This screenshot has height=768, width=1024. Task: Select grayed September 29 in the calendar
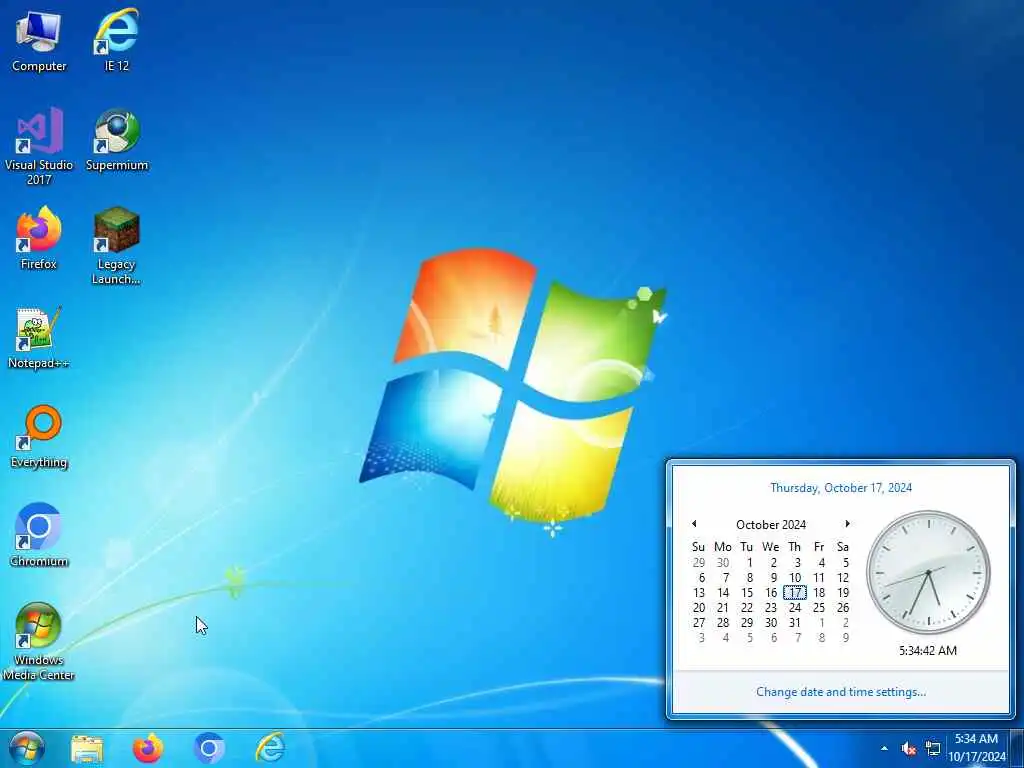coord(699,562)
